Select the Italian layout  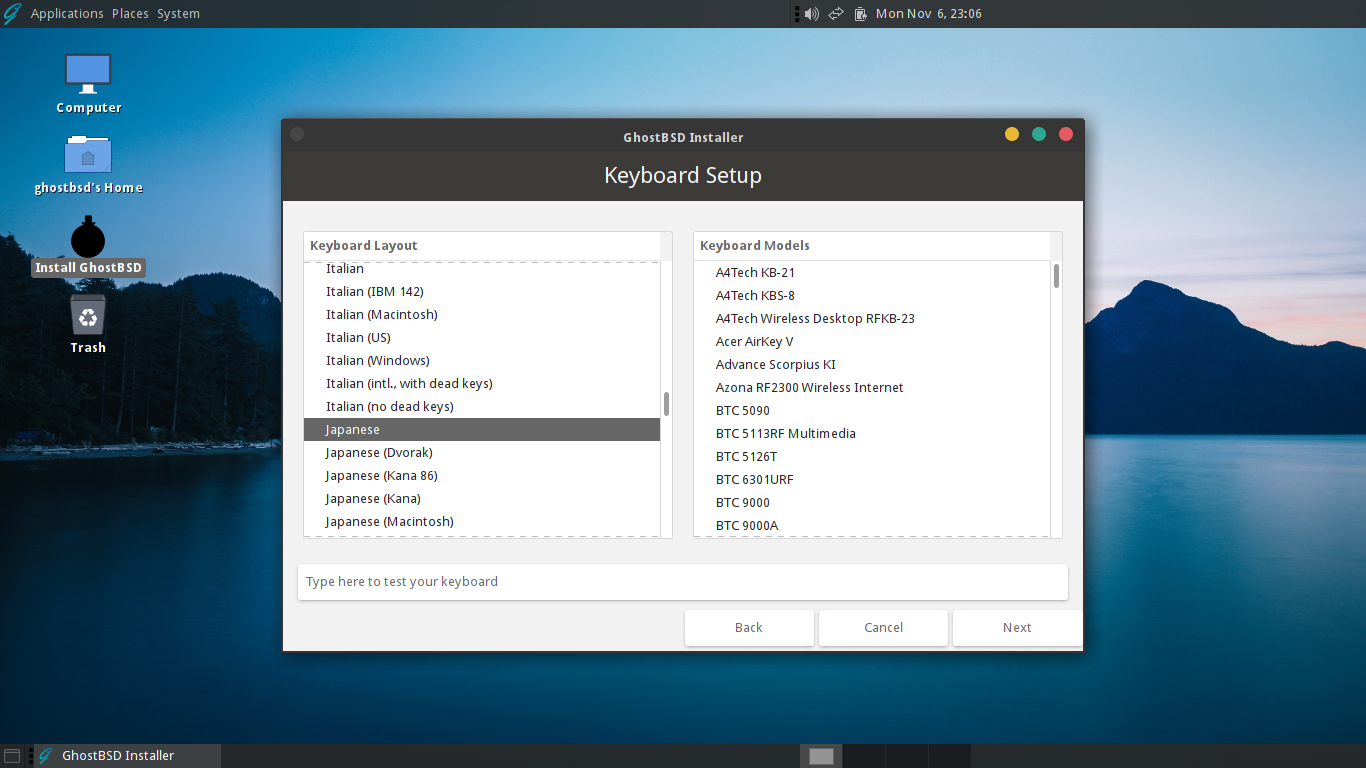(x=482, y=269)
